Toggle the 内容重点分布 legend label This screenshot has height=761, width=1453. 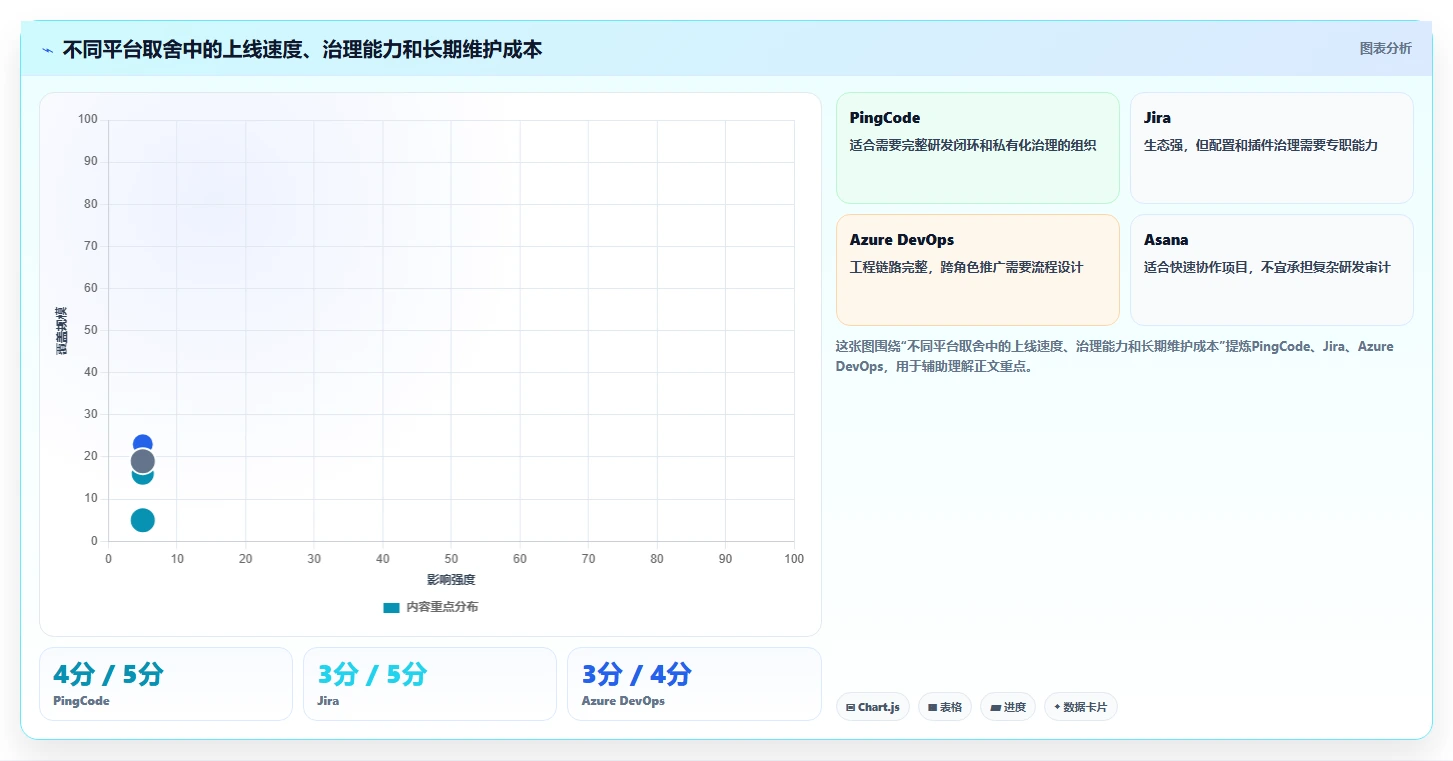point(442,608)
